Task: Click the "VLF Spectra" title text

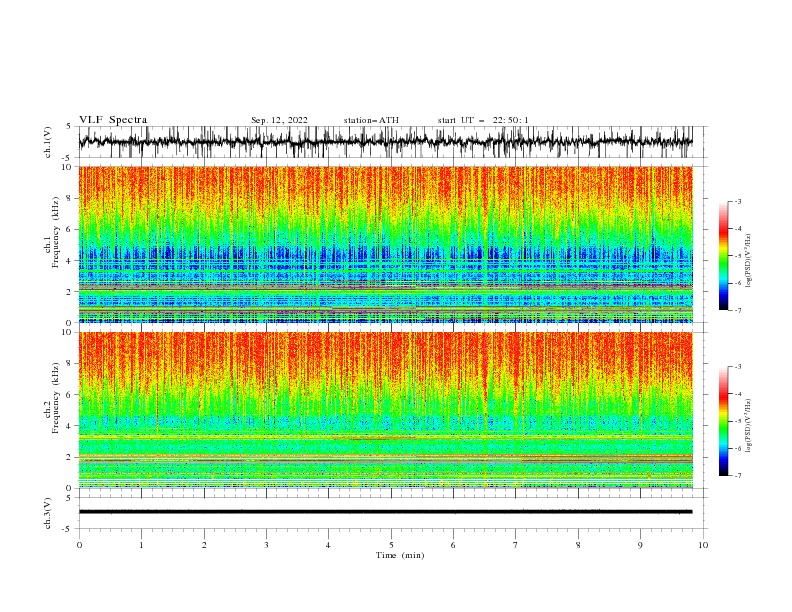Action: pyautogui.click(x=113, y=120)
